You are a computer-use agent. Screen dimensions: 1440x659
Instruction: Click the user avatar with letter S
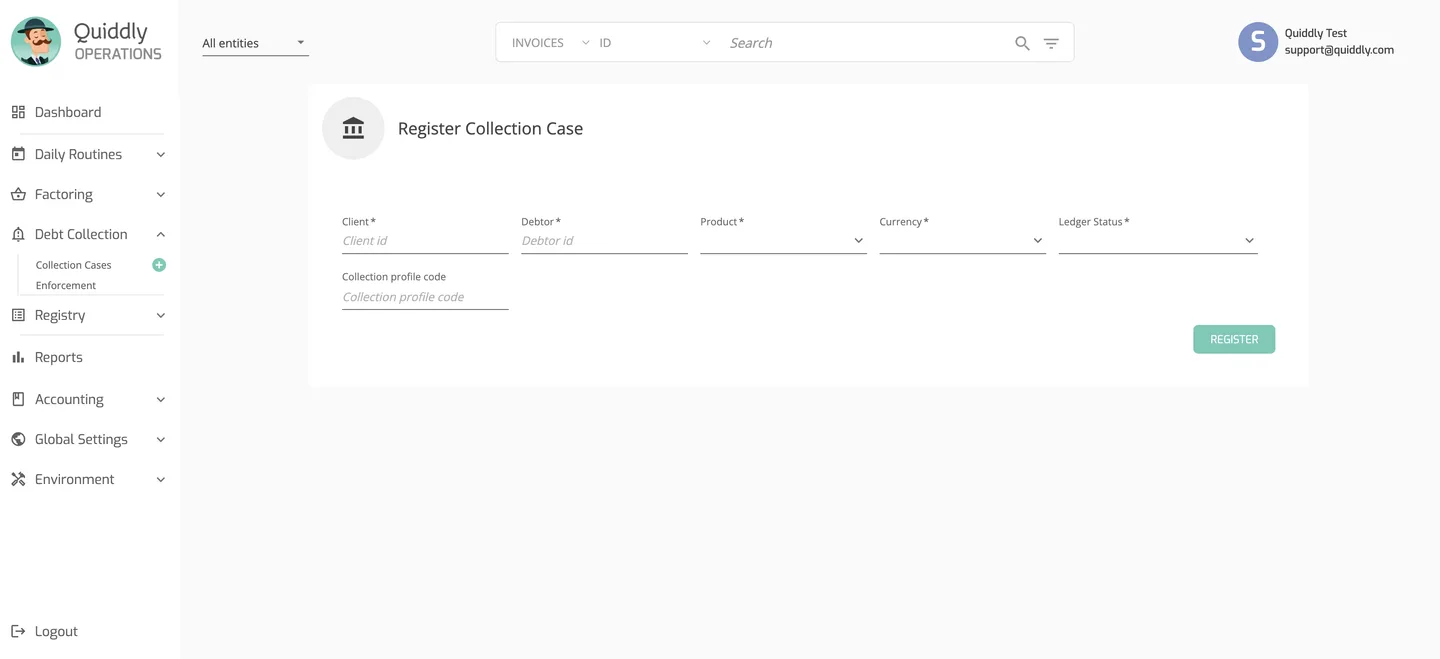[1258, 42]
